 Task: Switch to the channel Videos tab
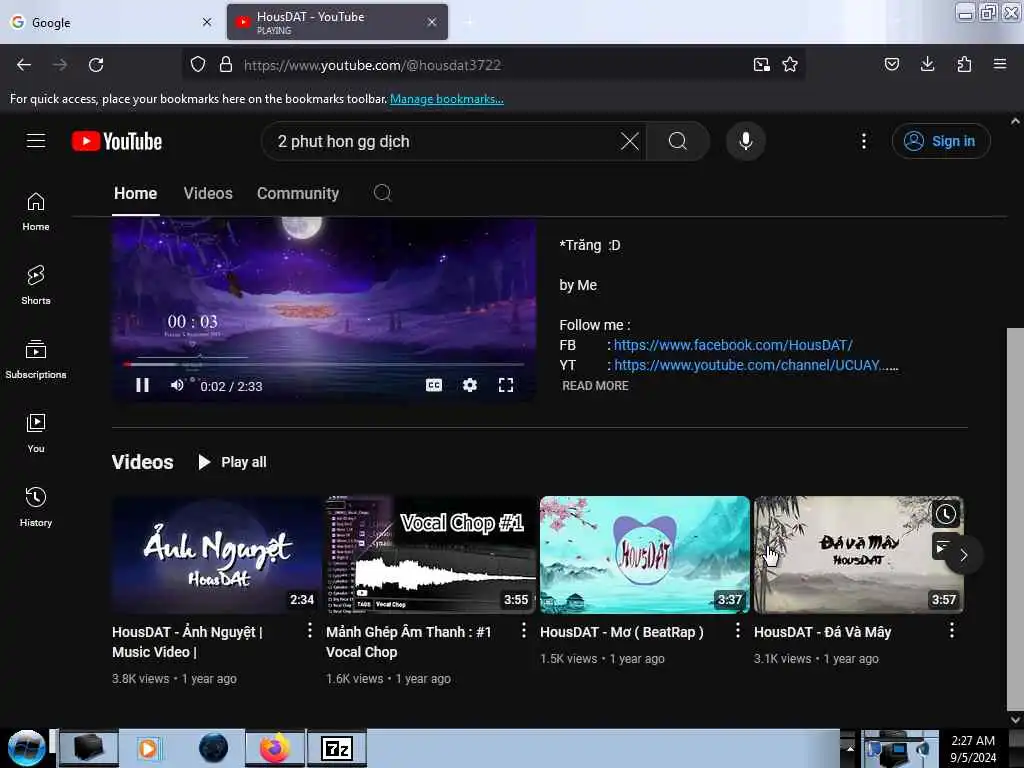[x=208, y=193]
